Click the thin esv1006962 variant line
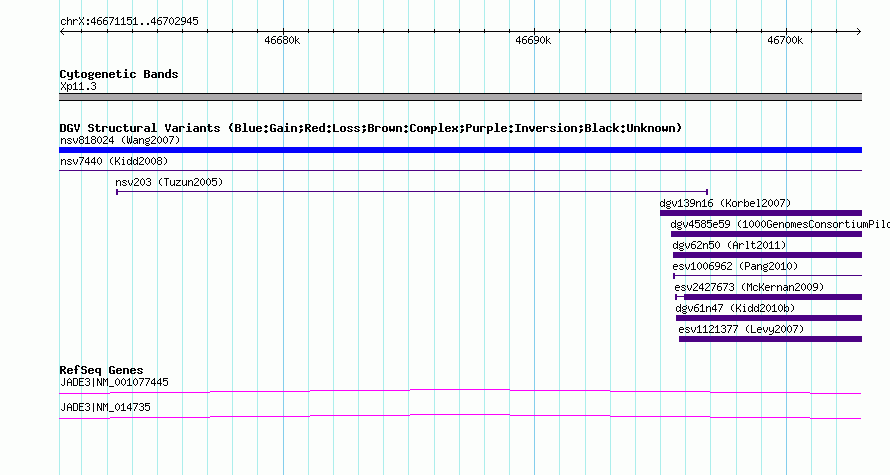 point(767,276)
